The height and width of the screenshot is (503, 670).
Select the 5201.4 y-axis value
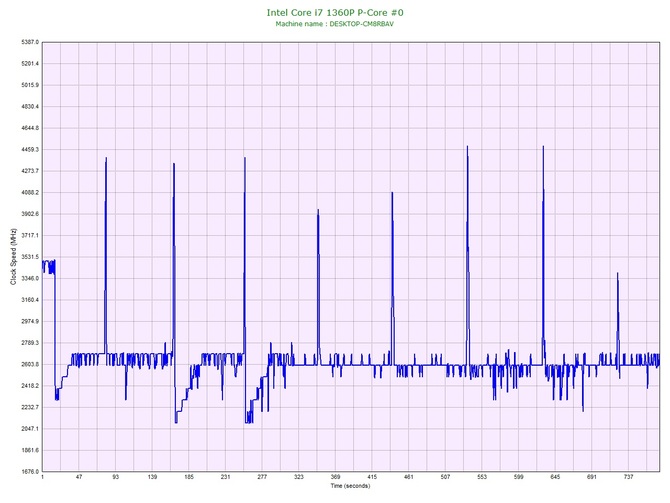(x=30, y=64)
